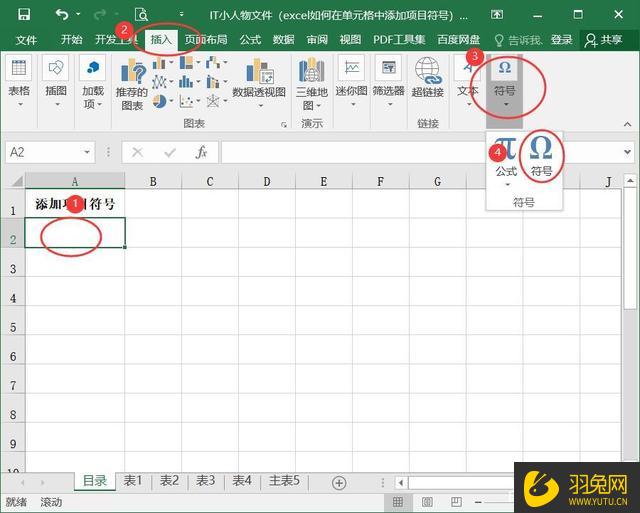Viewport: 640px width, 513px height.
Task: Open the Customize Quick Access Toolbar dropdown
Action: pyautogui.click(x=181, y=14)
